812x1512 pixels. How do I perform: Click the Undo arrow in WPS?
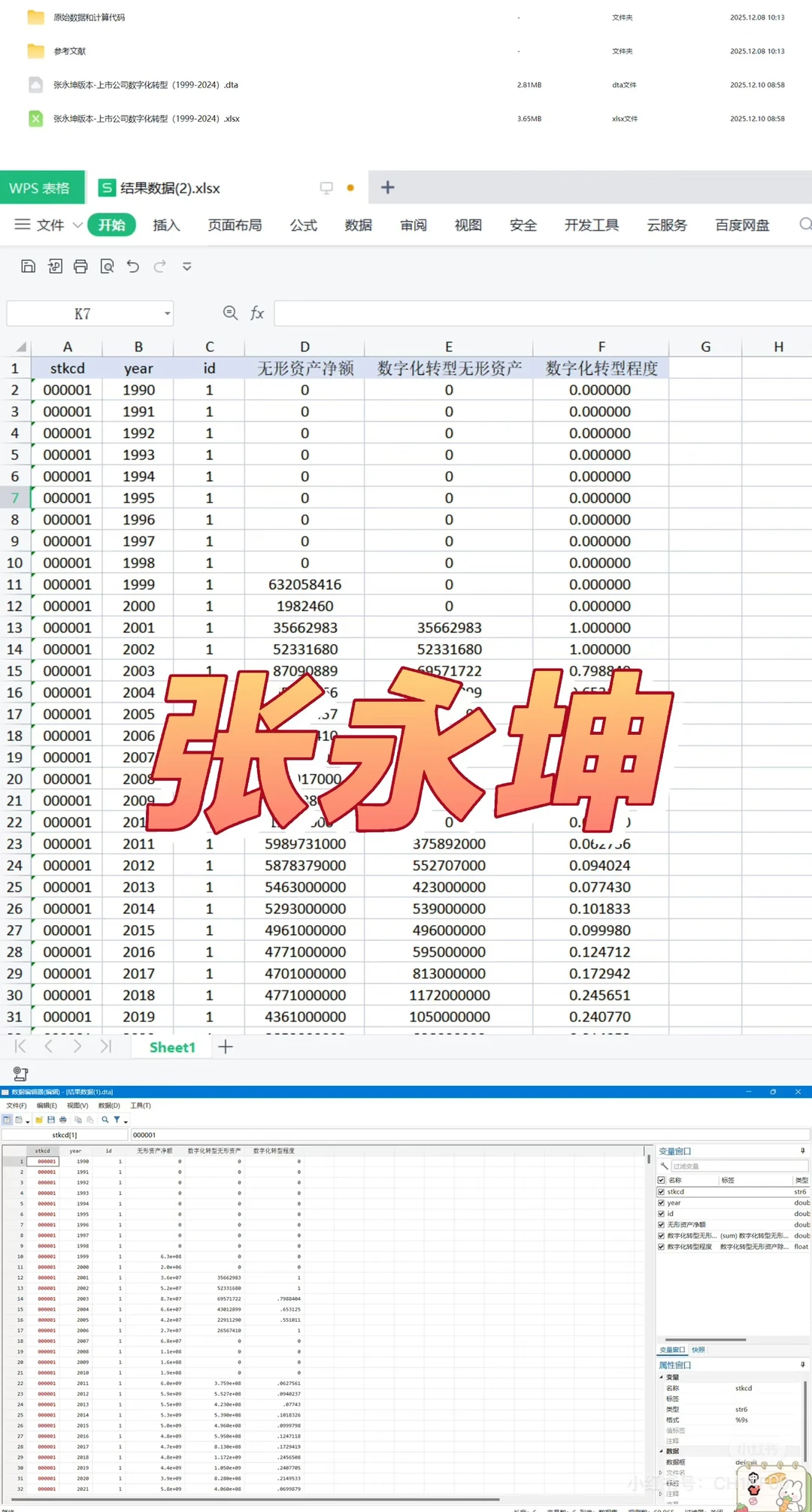[133, 266]
